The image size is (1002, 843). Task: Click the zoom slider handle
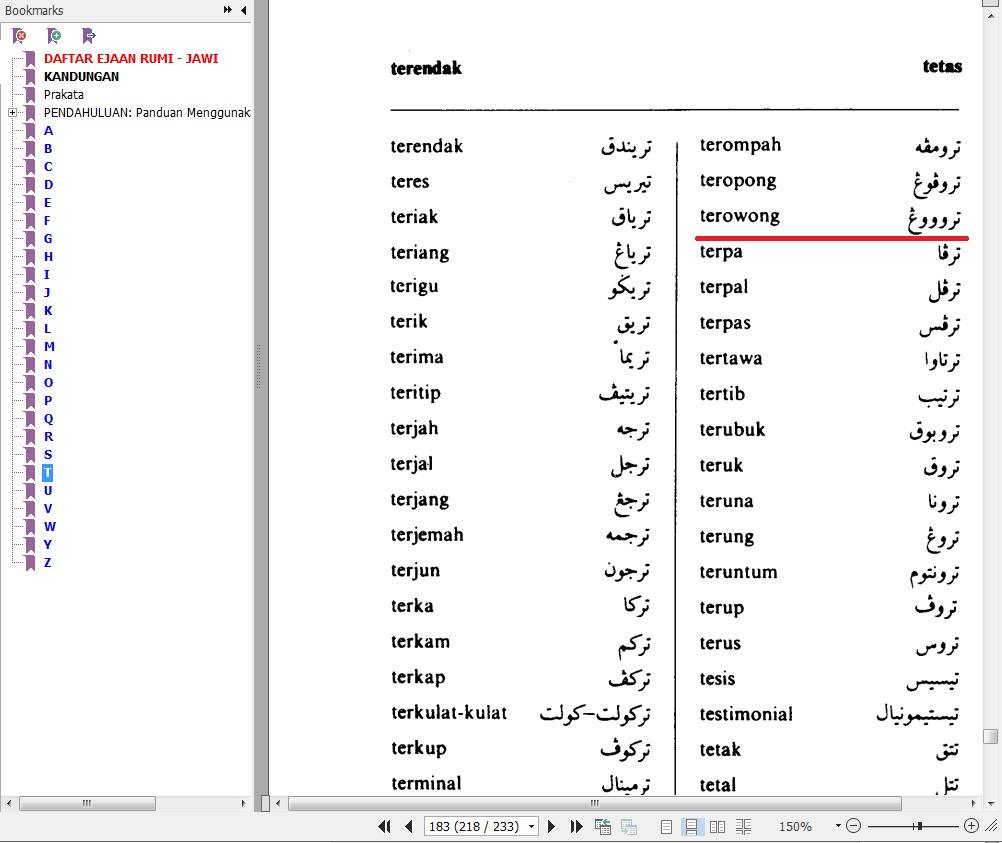(919, 826)
